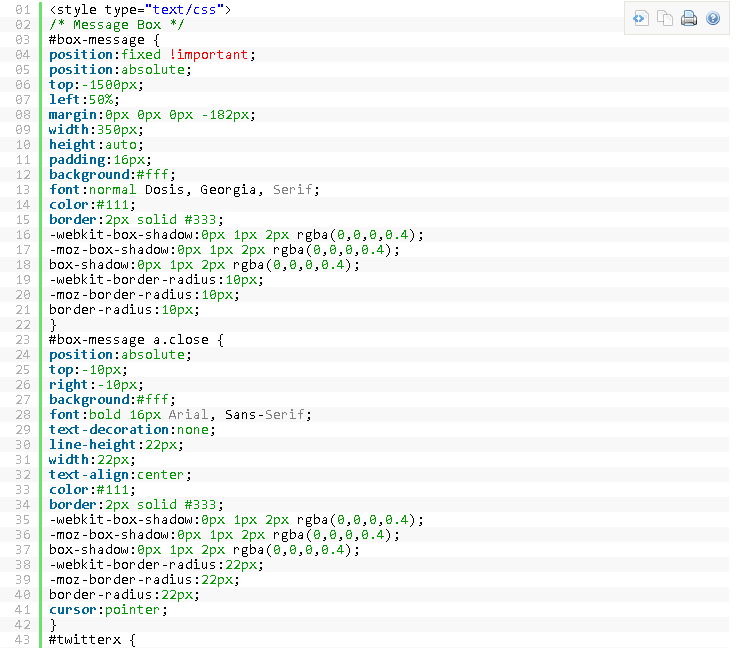Click the '<style type="text/css">' tag line
Image resolution: width=738 pixels, height=648 pixels.
click(140, 9)
